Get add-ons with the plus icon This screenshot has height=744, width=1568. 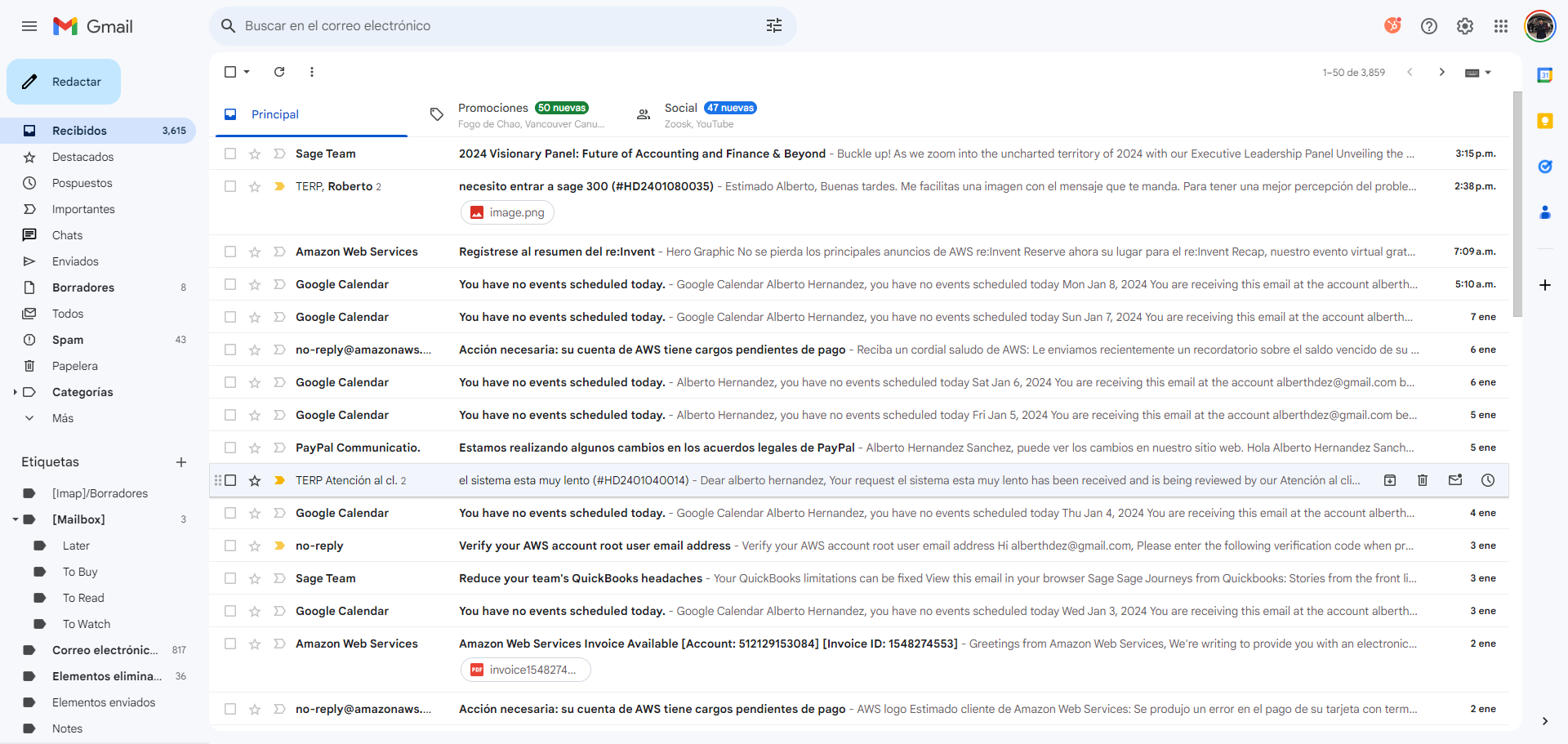pos(1545,285)
